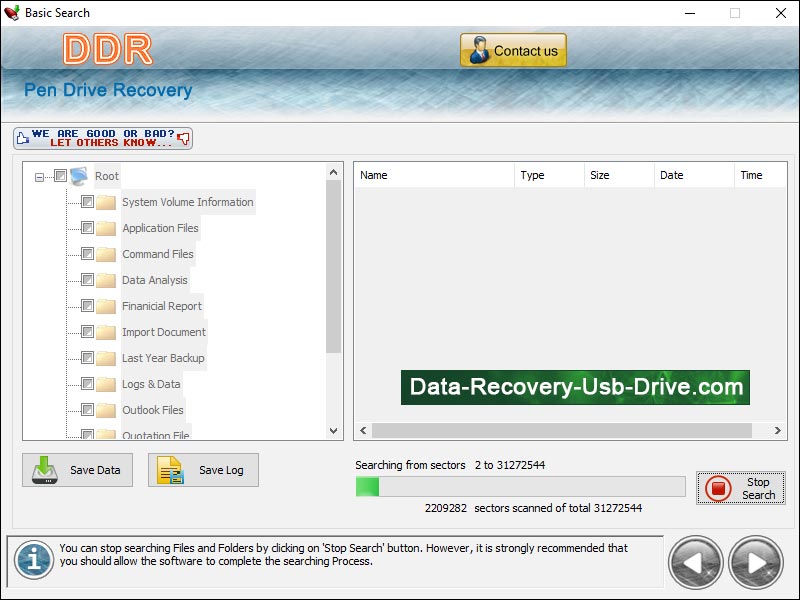This screenshot has width=800, height=600.
Task: Click the 'Searching from sectors' label
Action: [410, 465]
